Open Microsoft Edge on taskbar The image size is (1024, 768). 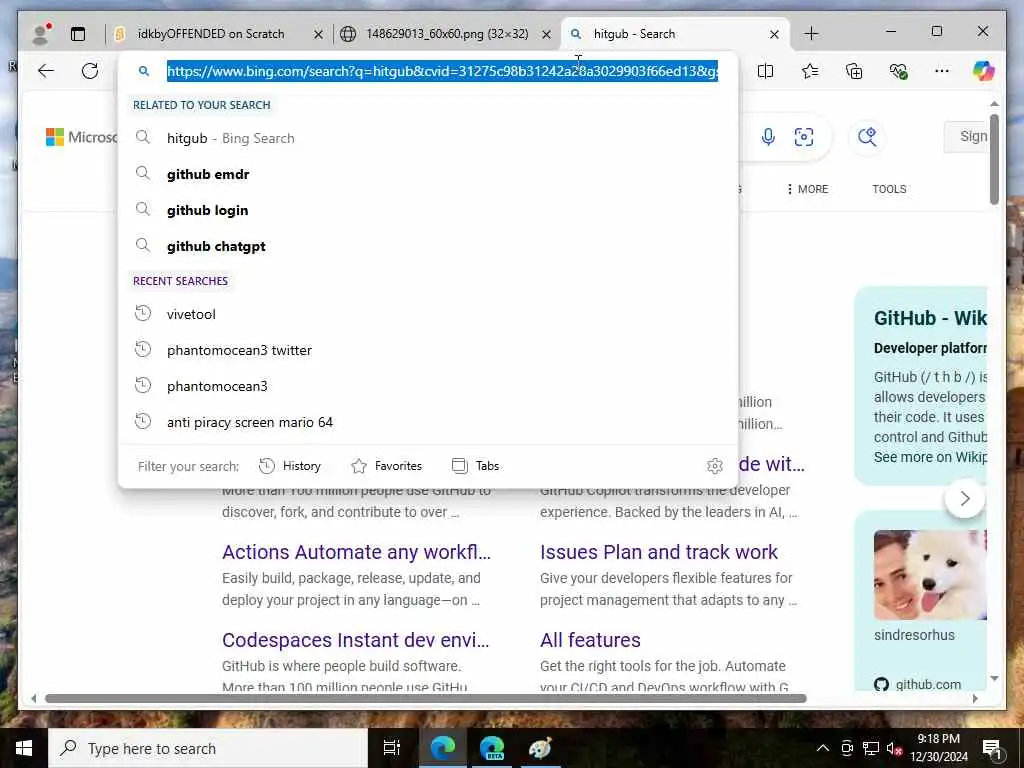442,748
